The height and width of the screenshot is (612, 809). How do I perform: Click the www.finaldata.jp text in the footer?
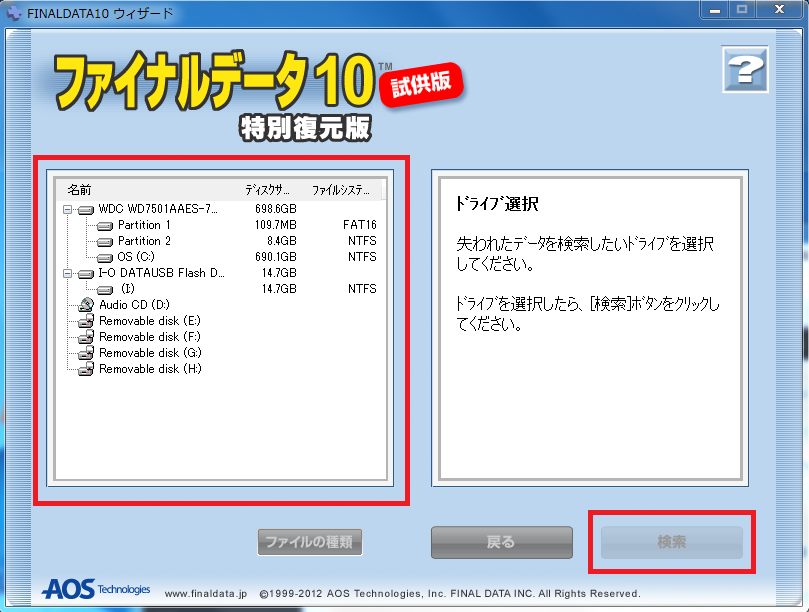pyautogui.click(x=206, y=594)
